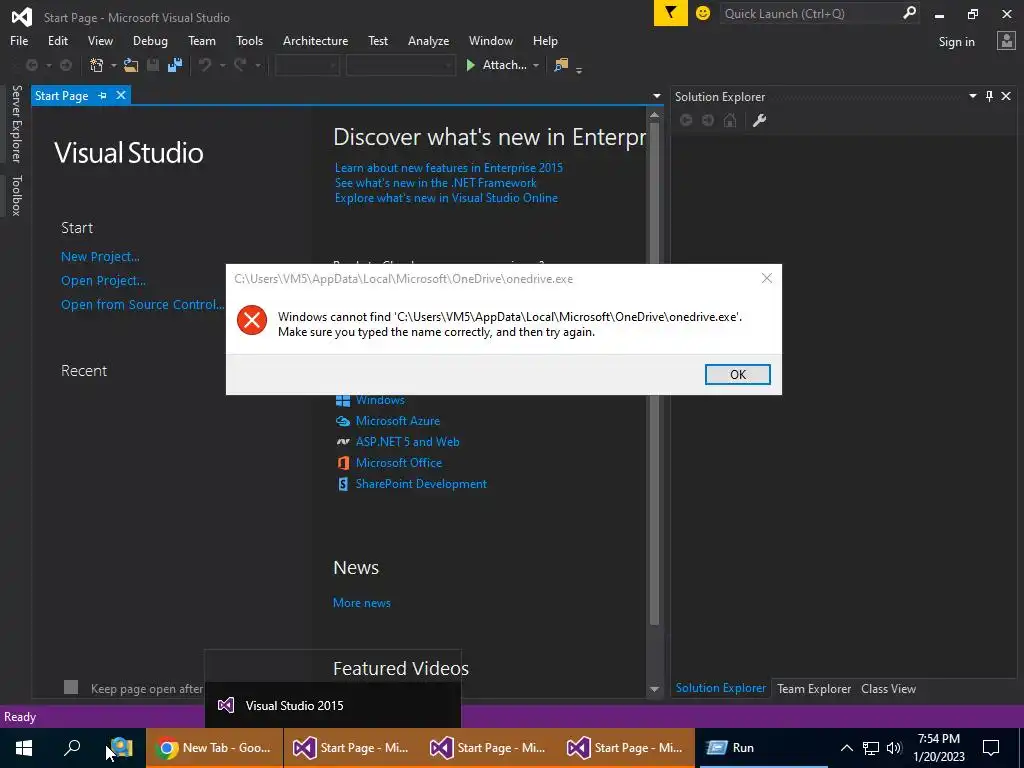The height and width of the screenshot is (768, 1024).
Task: Open Solution Explorer window position dropdown
Action: coord(972,96)
